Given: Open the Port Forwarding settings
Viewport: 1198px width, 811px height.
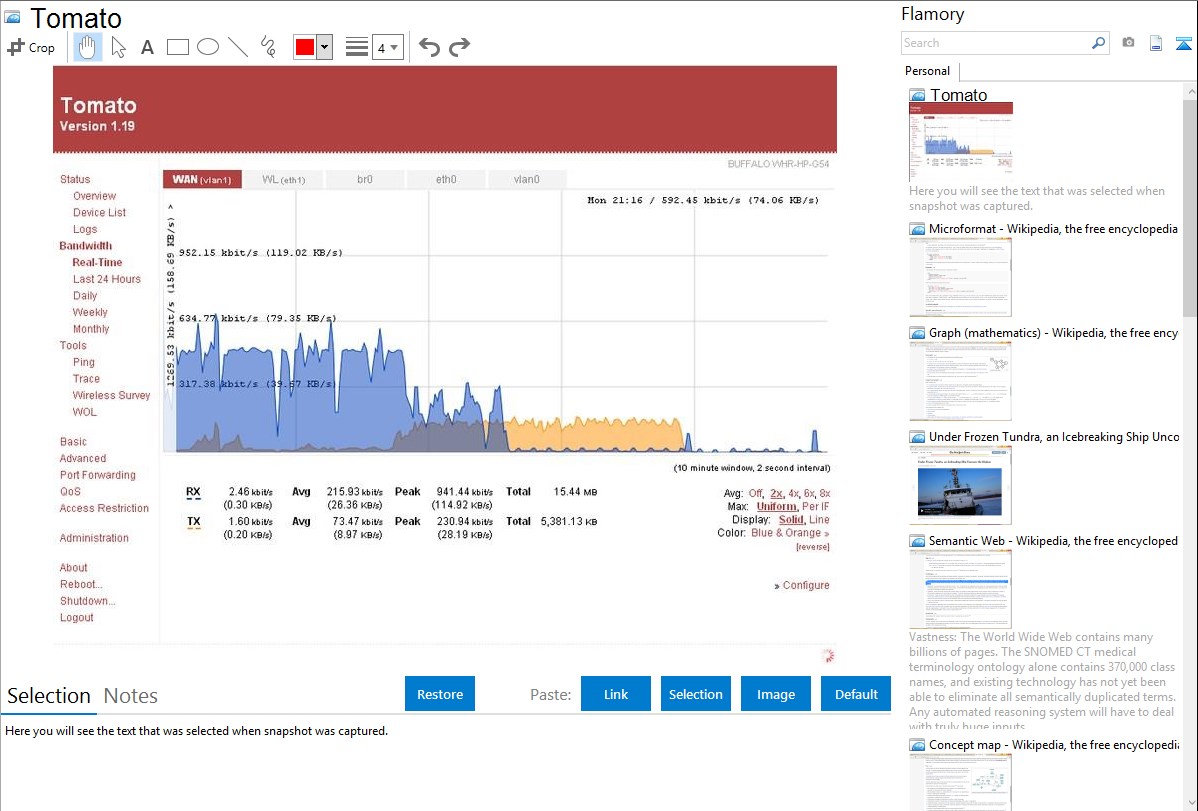Looking at the screenshot, I should pyautogui.click(x=98, y=475).
